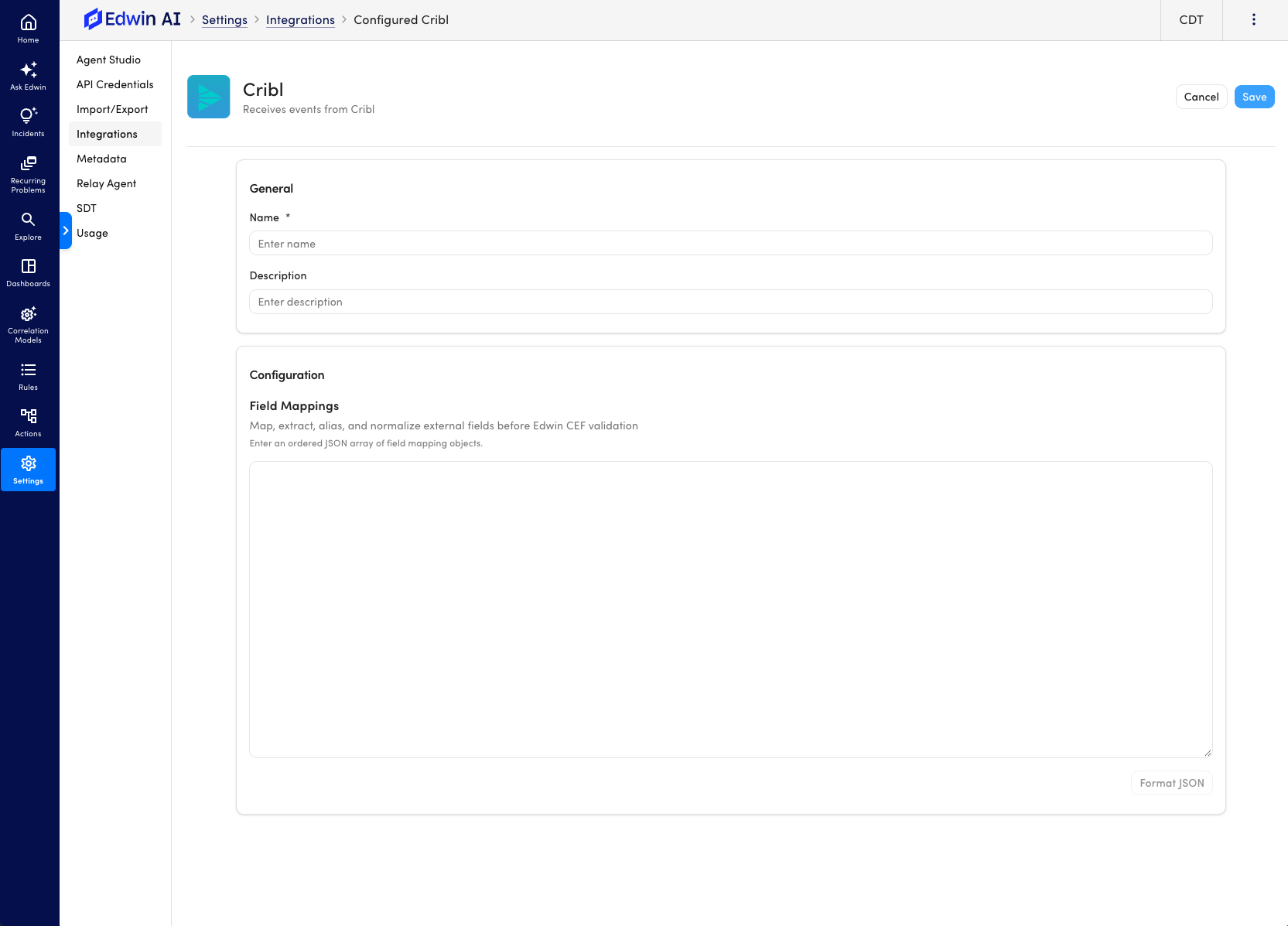Open the Home sidebar icon
Viewport: 1288px width, 926px height.
pyautogui.click(x=29, y=22)
